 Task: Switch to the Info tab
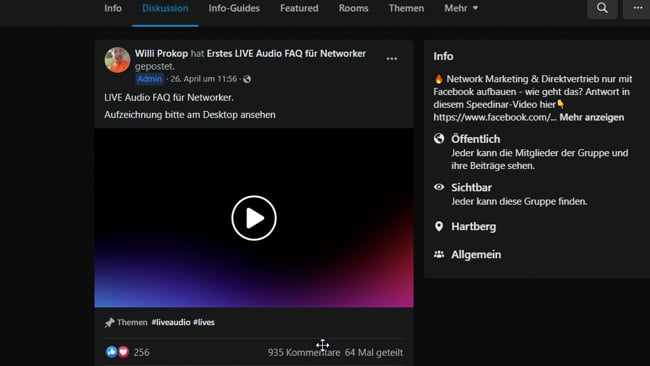coord(113,8)
